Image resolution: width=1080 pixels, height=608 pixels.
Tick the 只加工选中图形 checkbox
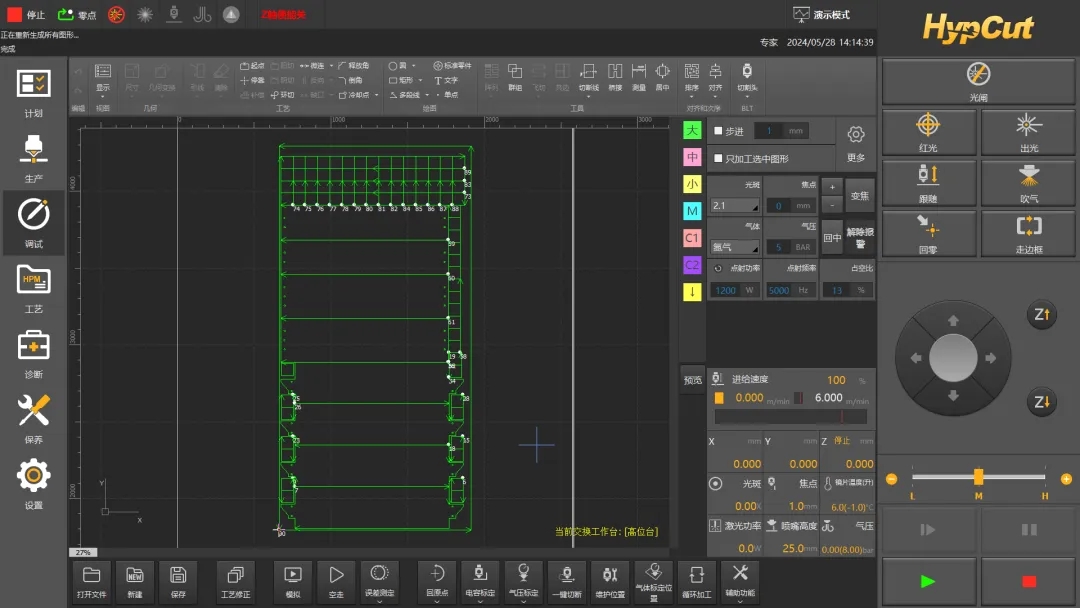(718, 158)
